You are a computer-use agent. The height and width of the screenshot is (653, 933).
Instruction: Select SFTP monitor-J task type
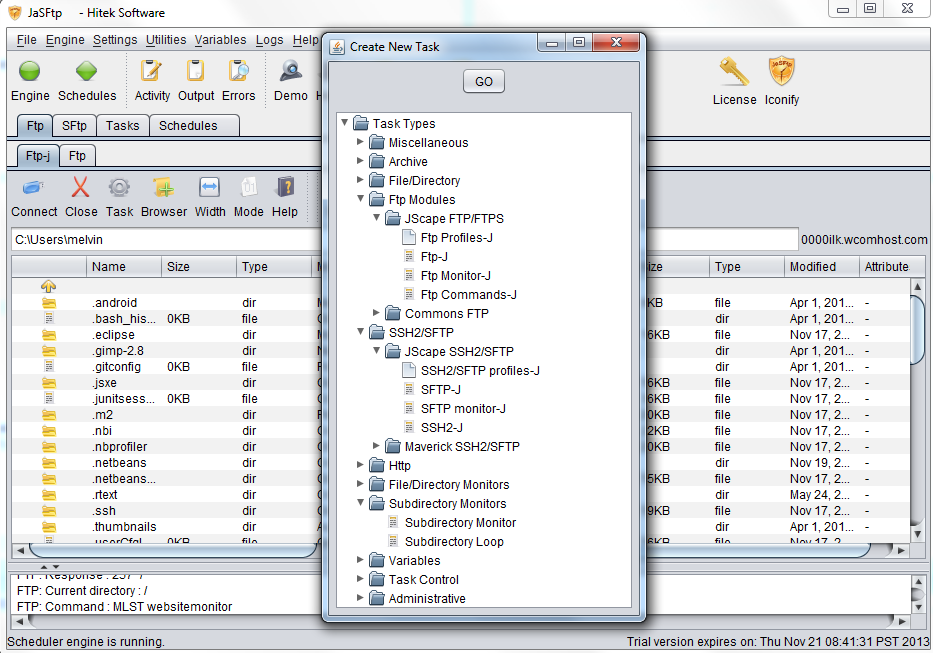pos(463,408)
